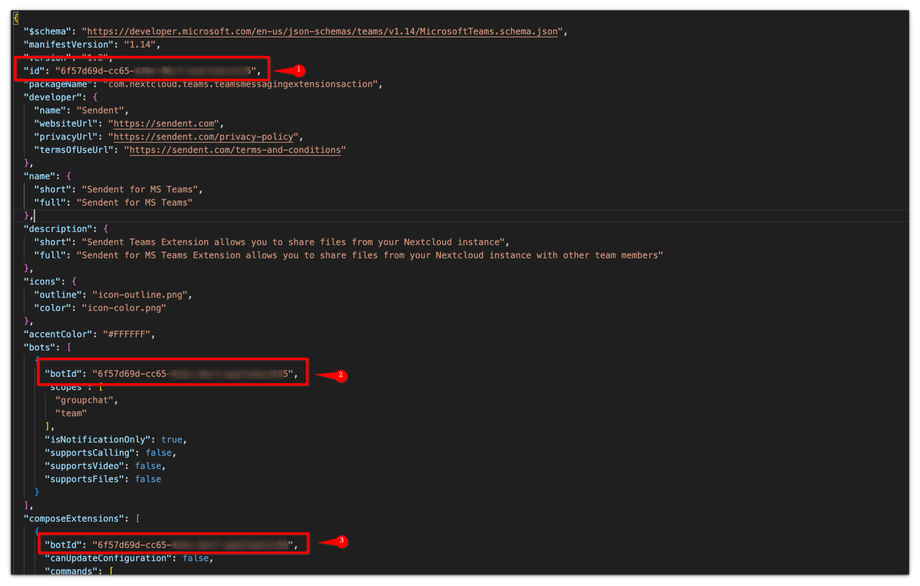Click the highlighted "id" line value
This screenshot has width=920, height=586.
(x=156, y=70)
